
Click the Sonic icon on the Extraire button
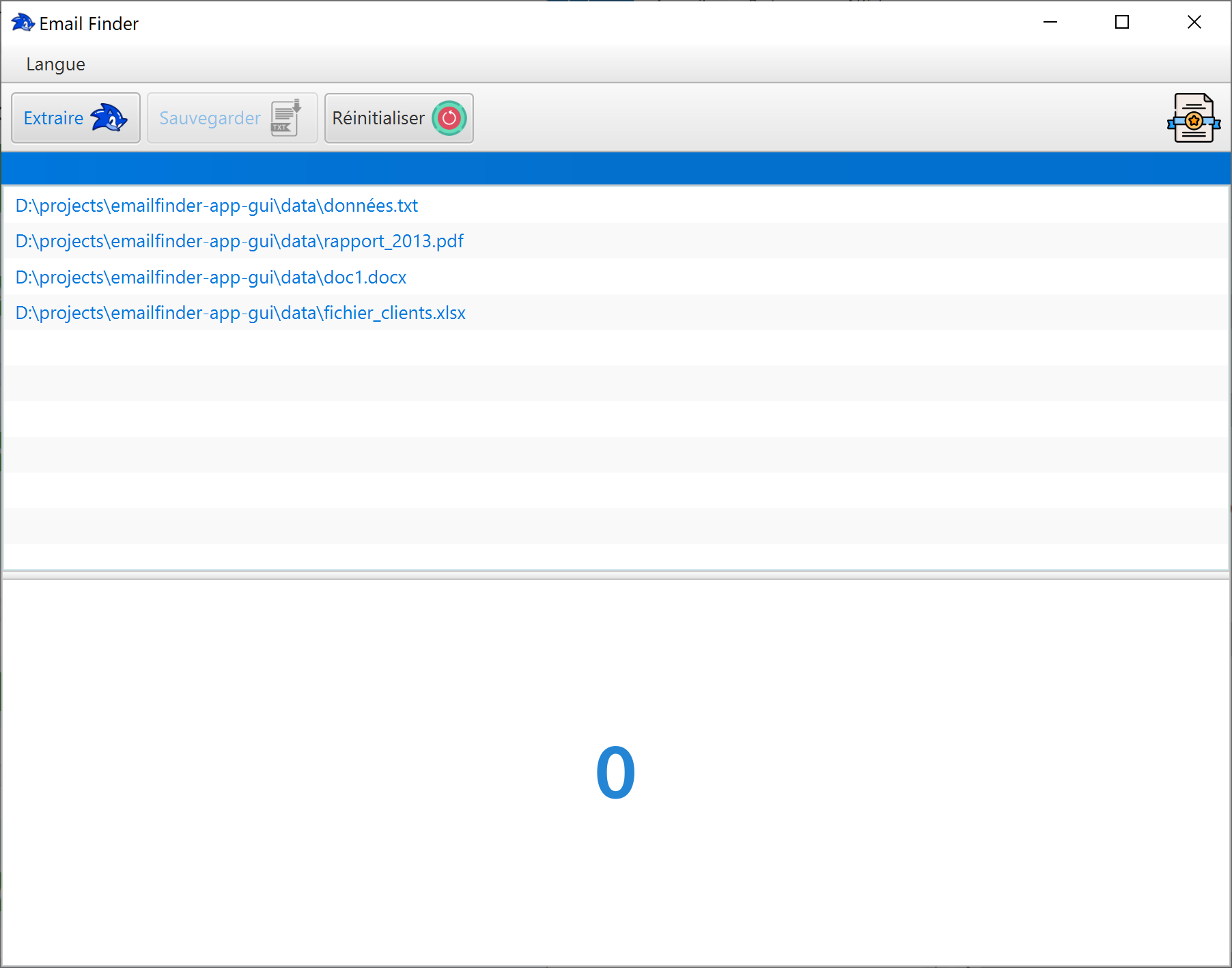[109, 117]
